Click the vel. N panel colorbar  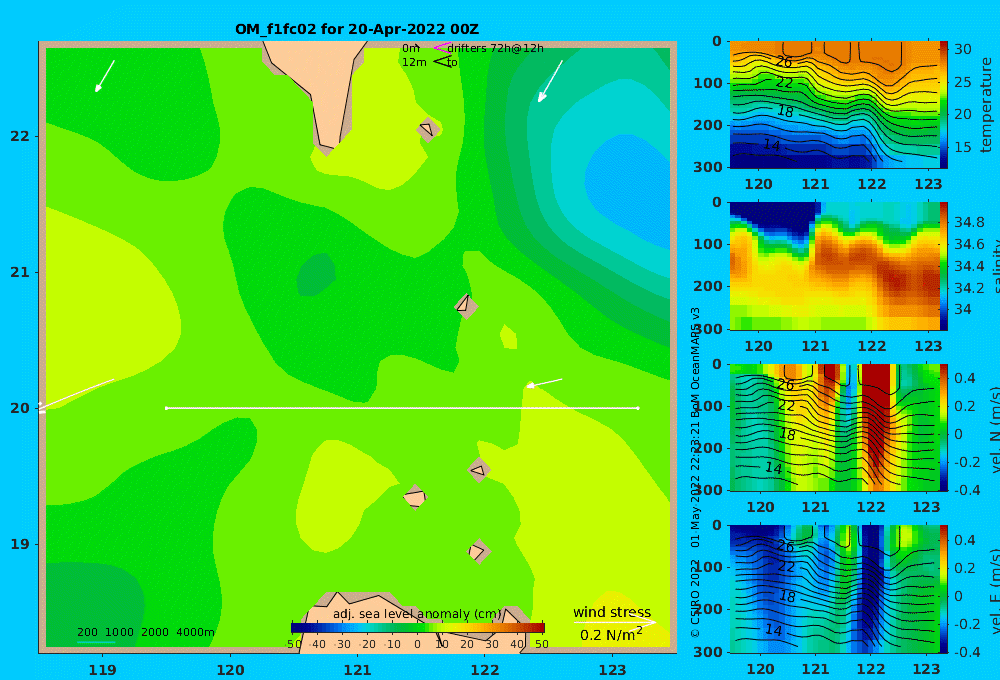943,428
